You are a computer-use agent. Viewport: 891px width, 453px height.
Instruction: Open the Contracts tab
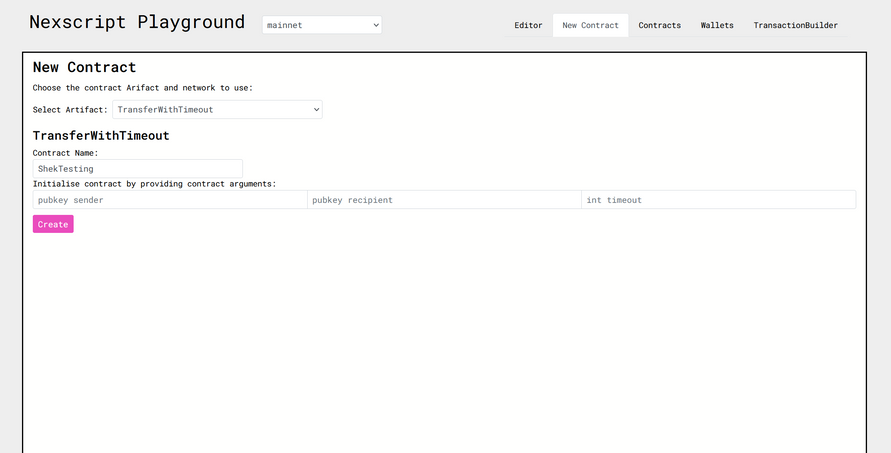click(x=659, y=25)
